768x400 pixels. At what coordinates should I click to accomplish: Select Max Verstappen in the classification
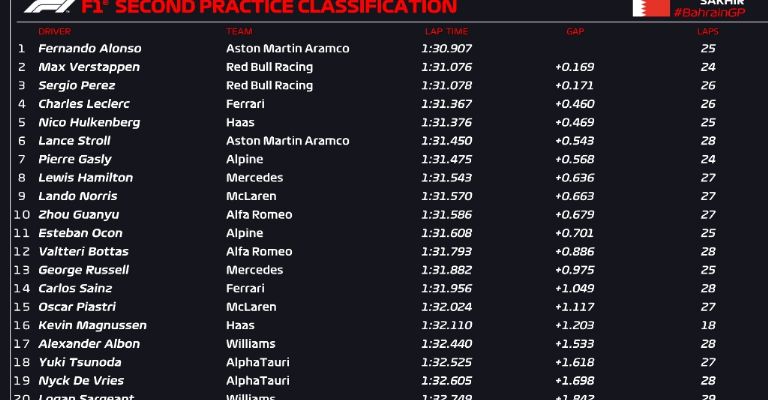click(x=89, y=67)
